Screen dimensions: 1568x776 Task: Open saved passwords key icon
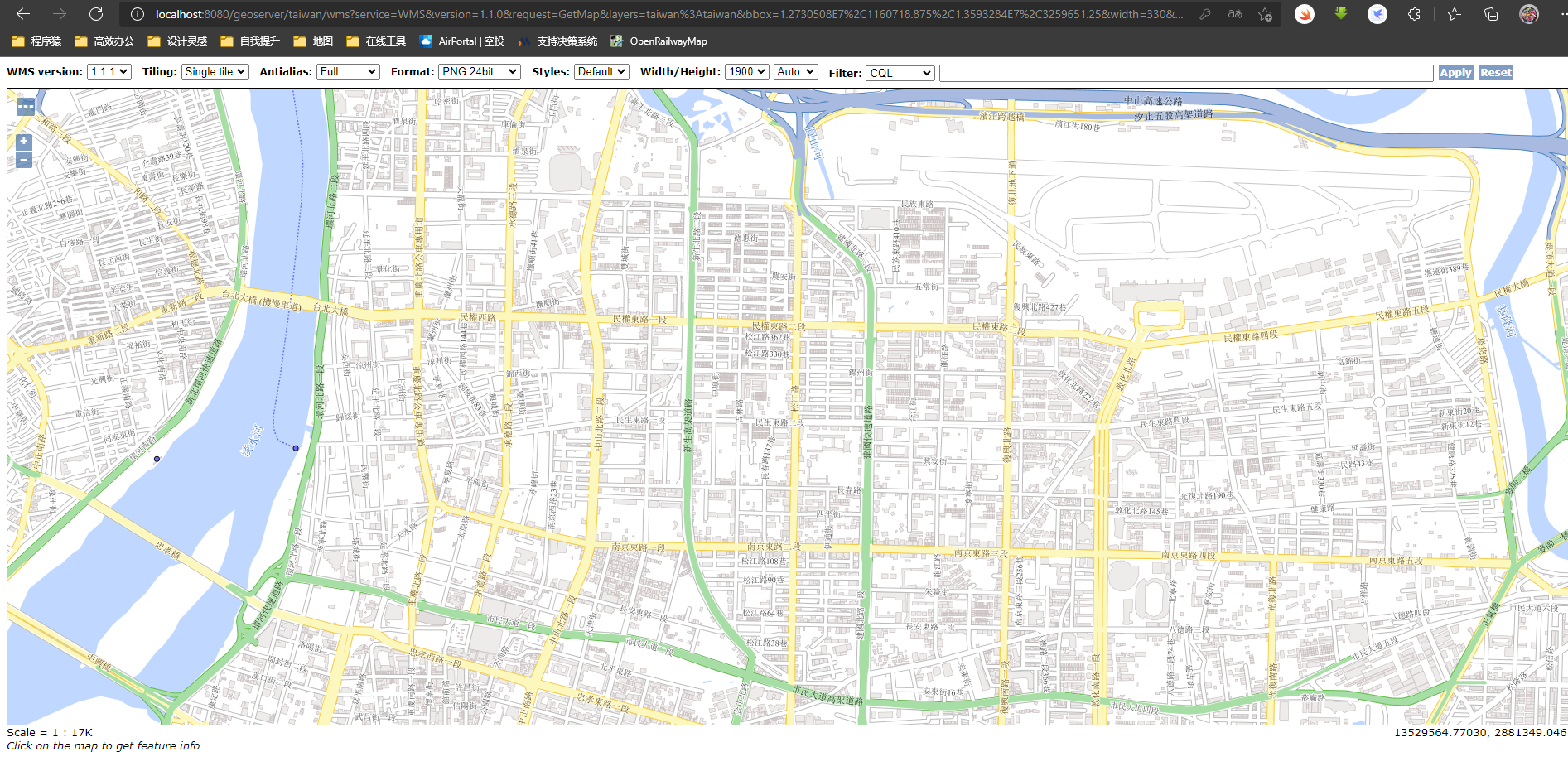coord(1205,14)
